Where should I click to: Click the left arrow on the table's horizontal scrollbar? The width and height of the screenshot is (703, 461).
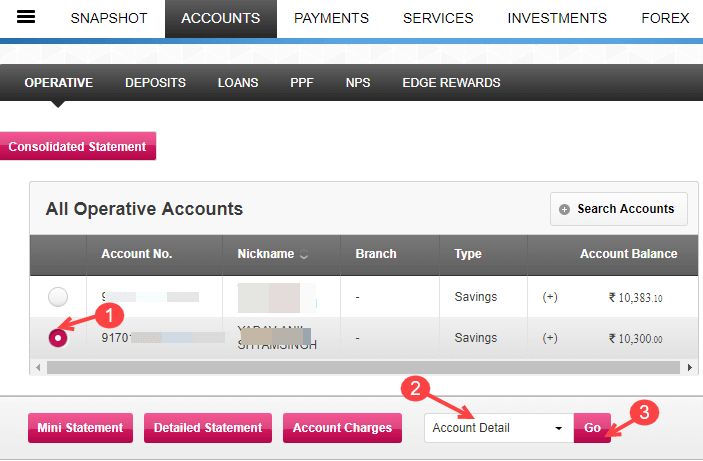point(38,368)
